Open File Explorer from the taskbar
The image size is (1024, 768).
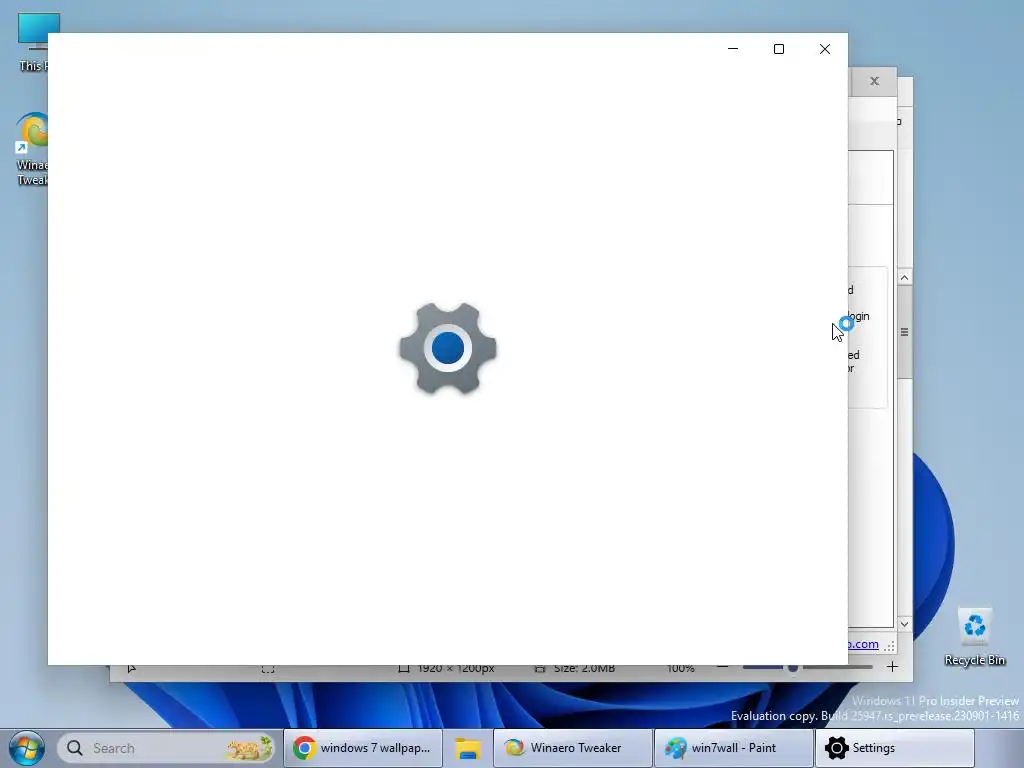tap(468, 748)
